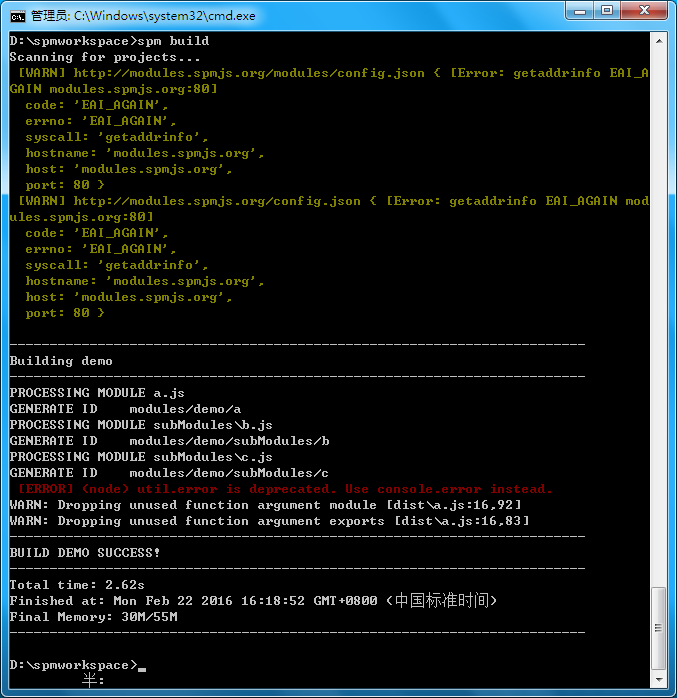
Task: Minimize the cmd.exe window
Action: point(580,11)
